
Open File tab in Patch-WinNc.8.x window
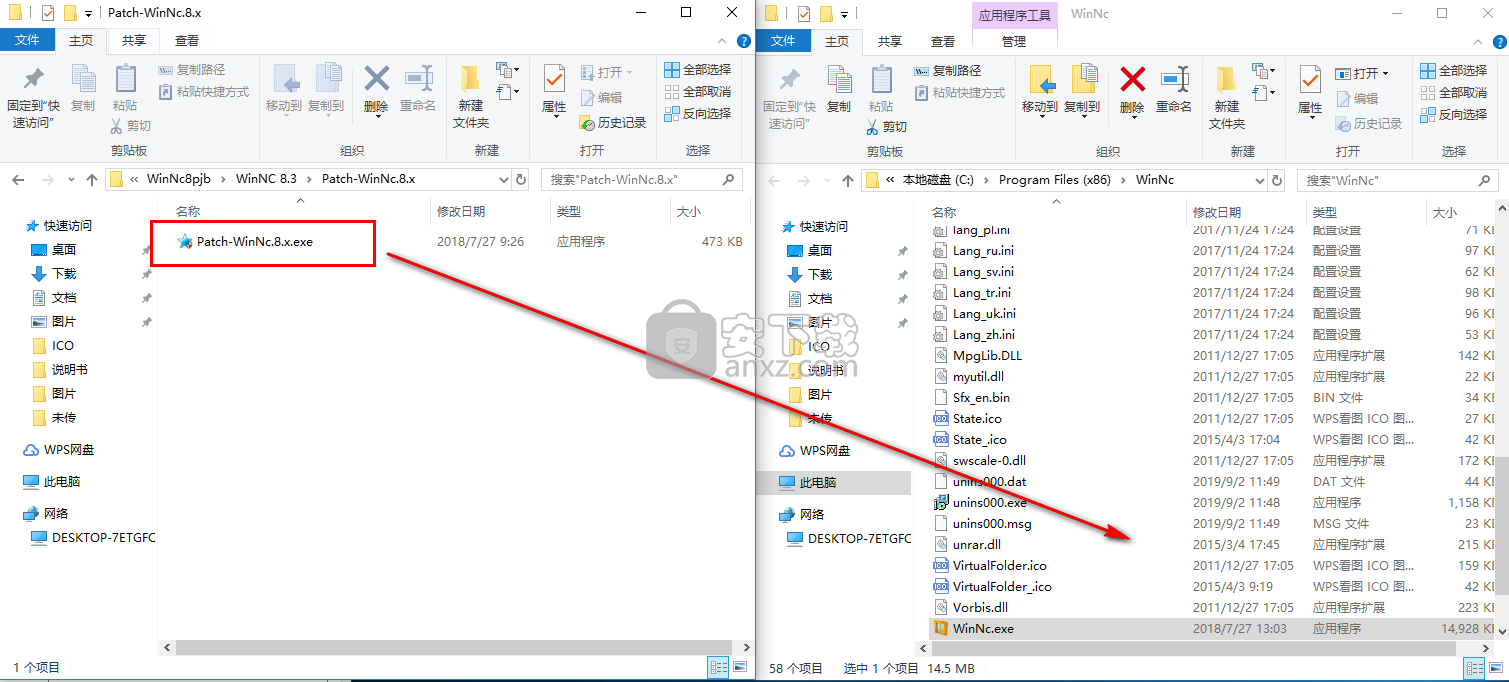27,40
